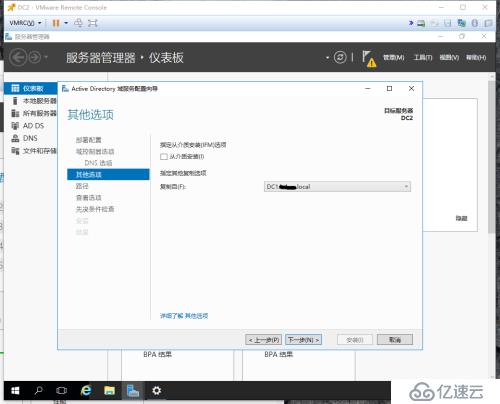The height and width of the screenshot is (404, 500).
Task: Go to 查看选项 wizard step
Action: point(88,198)
